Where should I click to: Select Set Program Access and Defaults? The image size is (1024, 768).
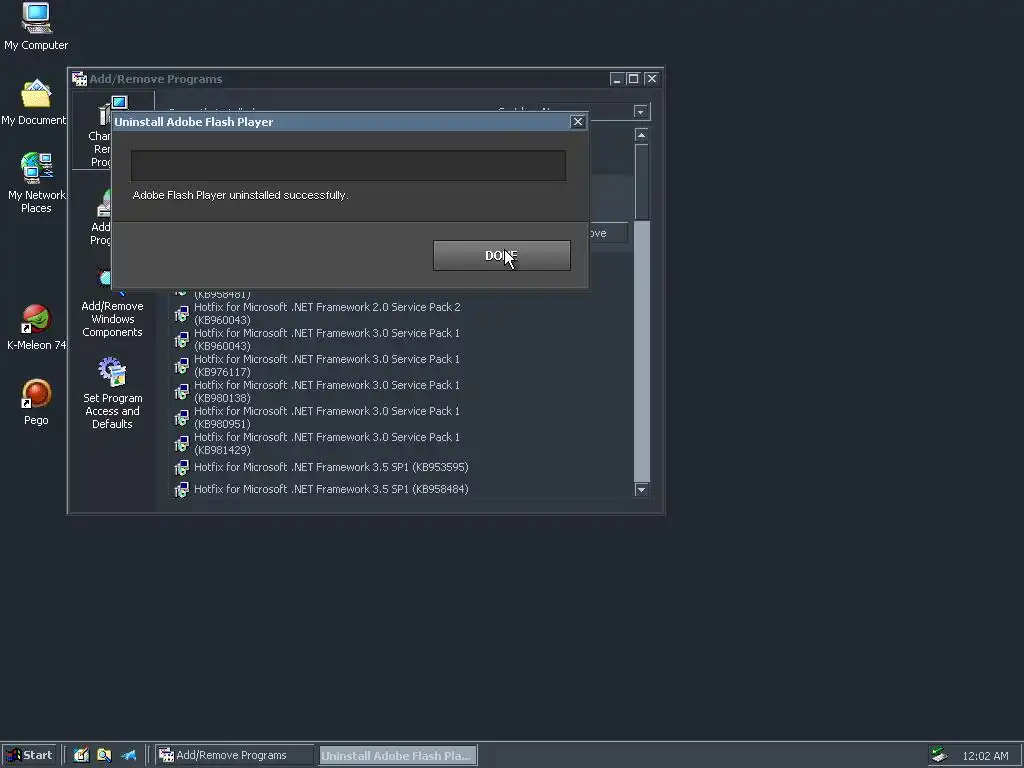click(112, 392)
